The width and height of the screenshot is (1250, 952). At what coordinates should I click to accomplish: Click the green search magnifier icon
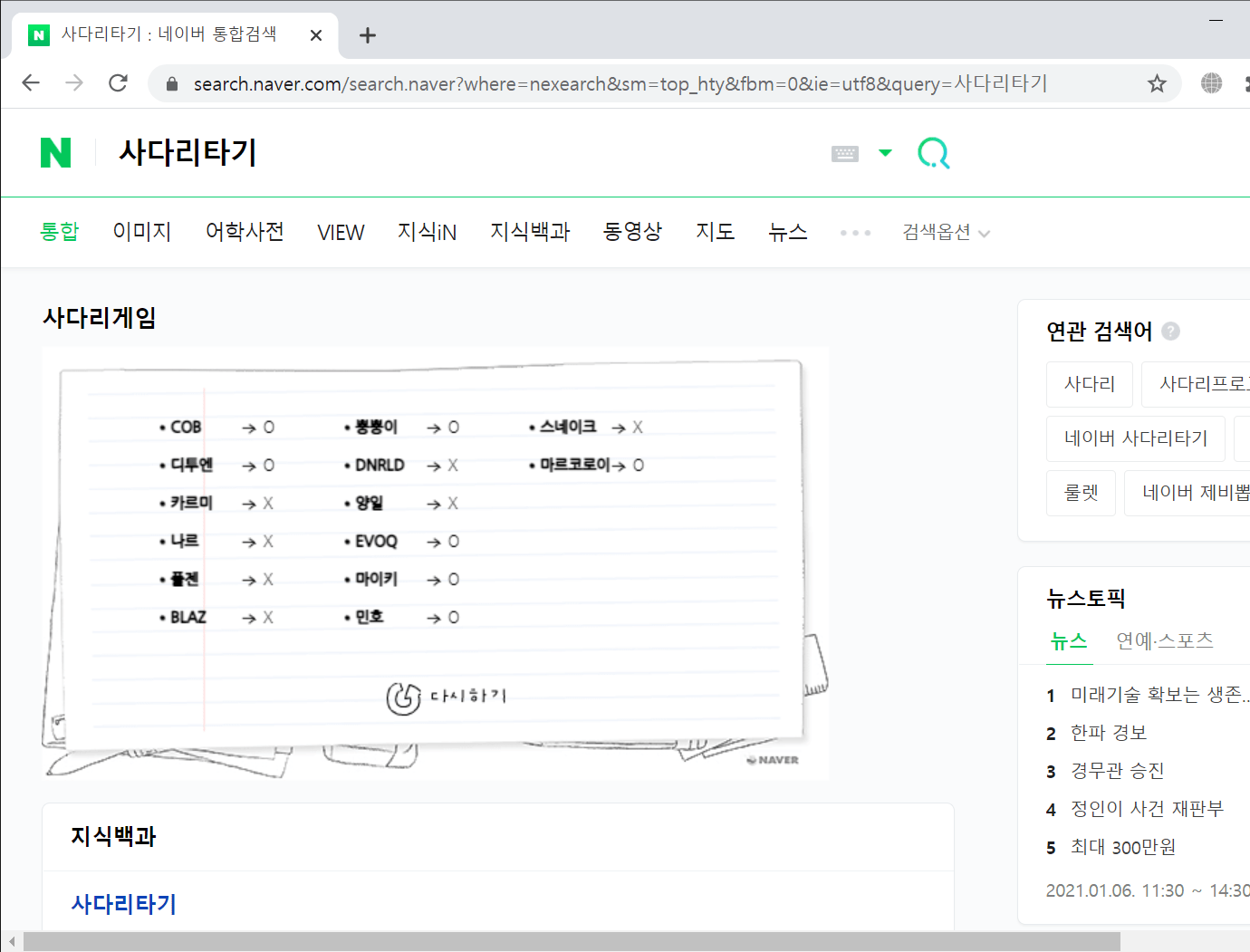tap(933, 152)
